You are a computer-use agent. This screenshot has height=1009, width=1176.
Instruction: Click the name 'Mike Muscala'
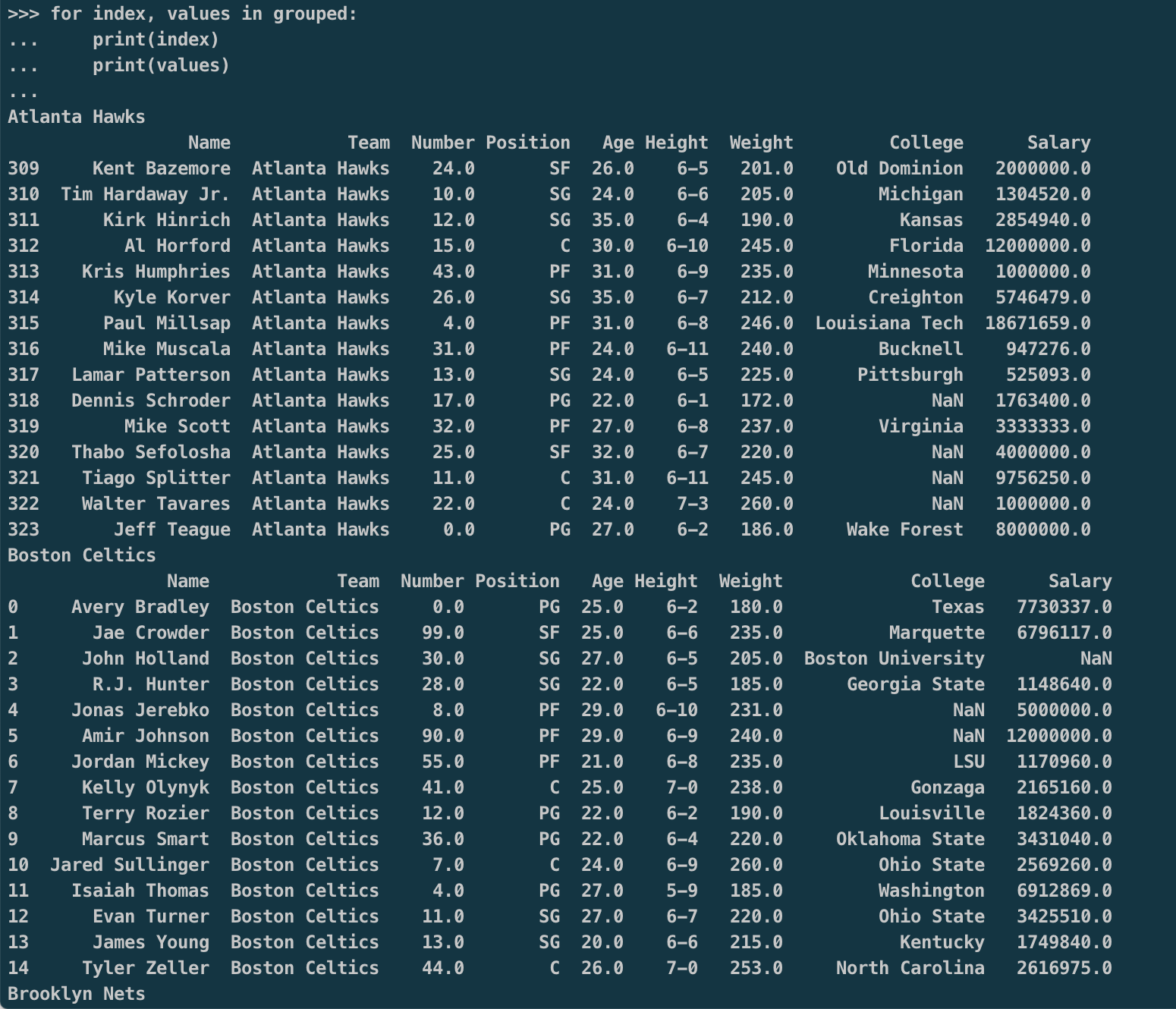pyautogui.click(x=167, y=349)
